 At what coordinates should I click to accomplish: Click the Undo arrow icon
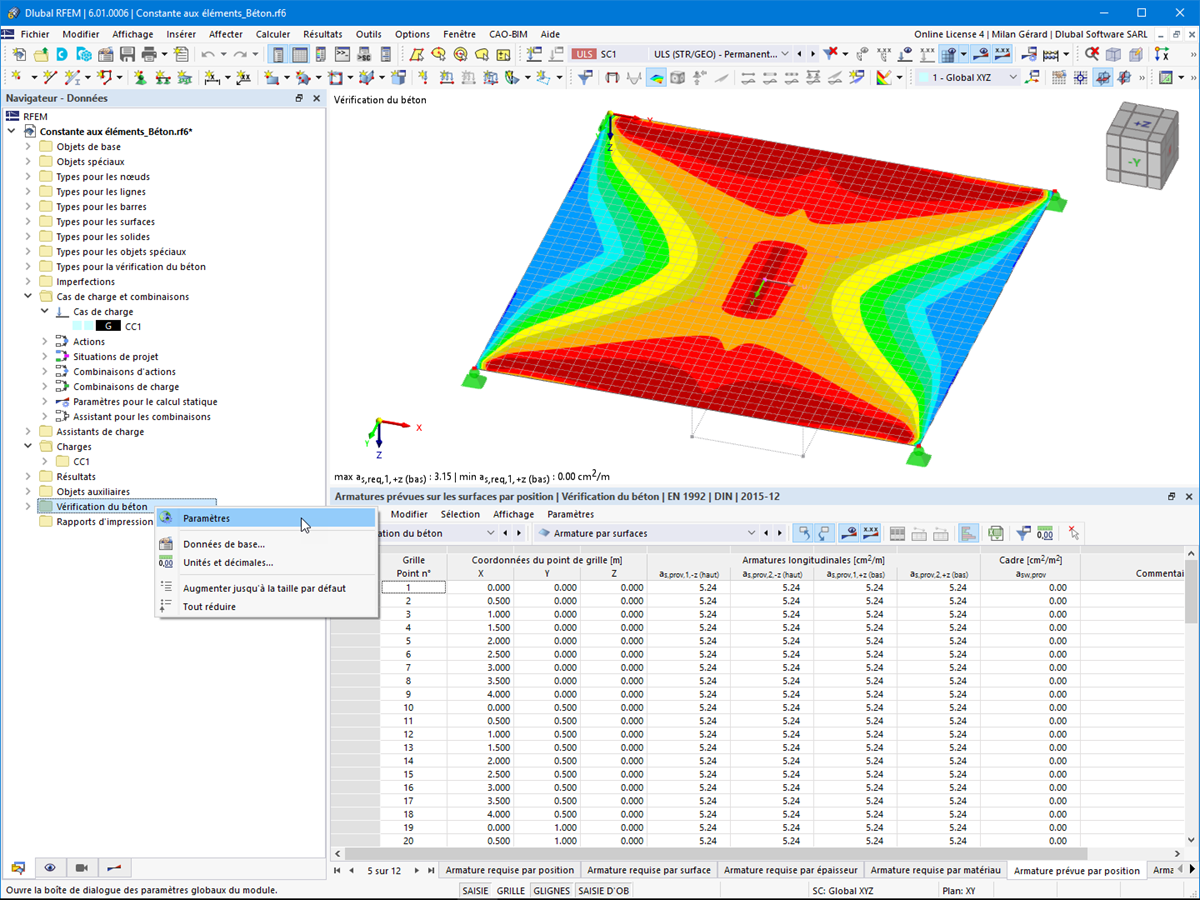[x=207, y=54]
